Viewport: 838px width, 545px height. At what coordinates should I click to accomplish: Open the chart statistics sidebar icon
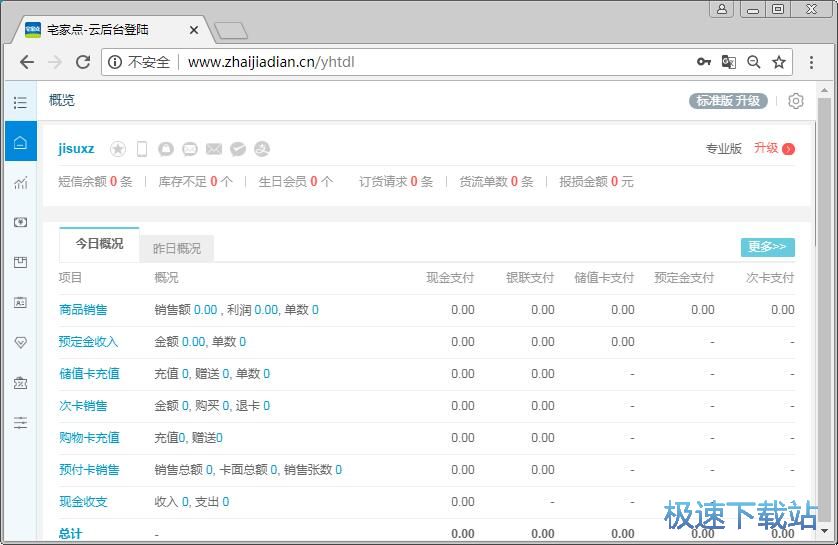click(x=20, y=182)
